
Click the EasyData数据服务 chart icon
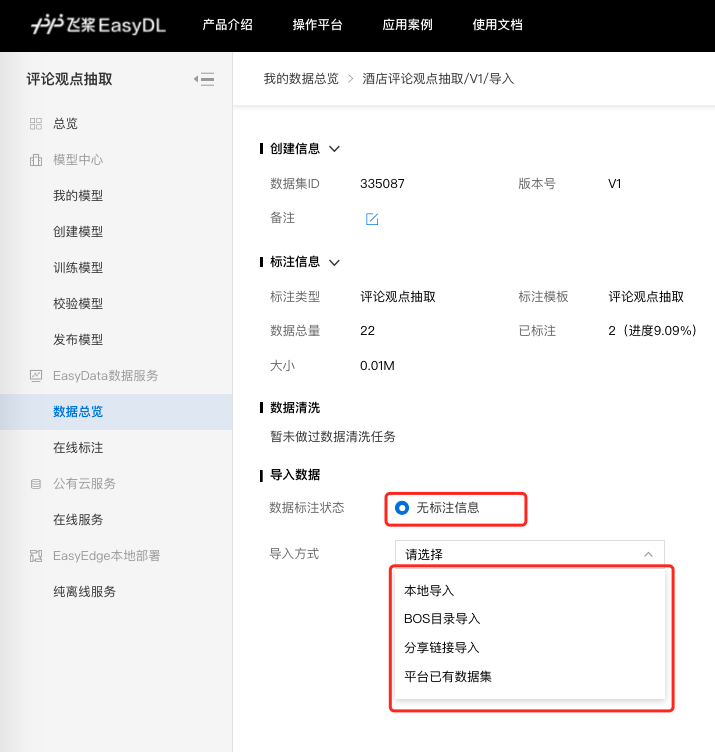pos(35,376)
